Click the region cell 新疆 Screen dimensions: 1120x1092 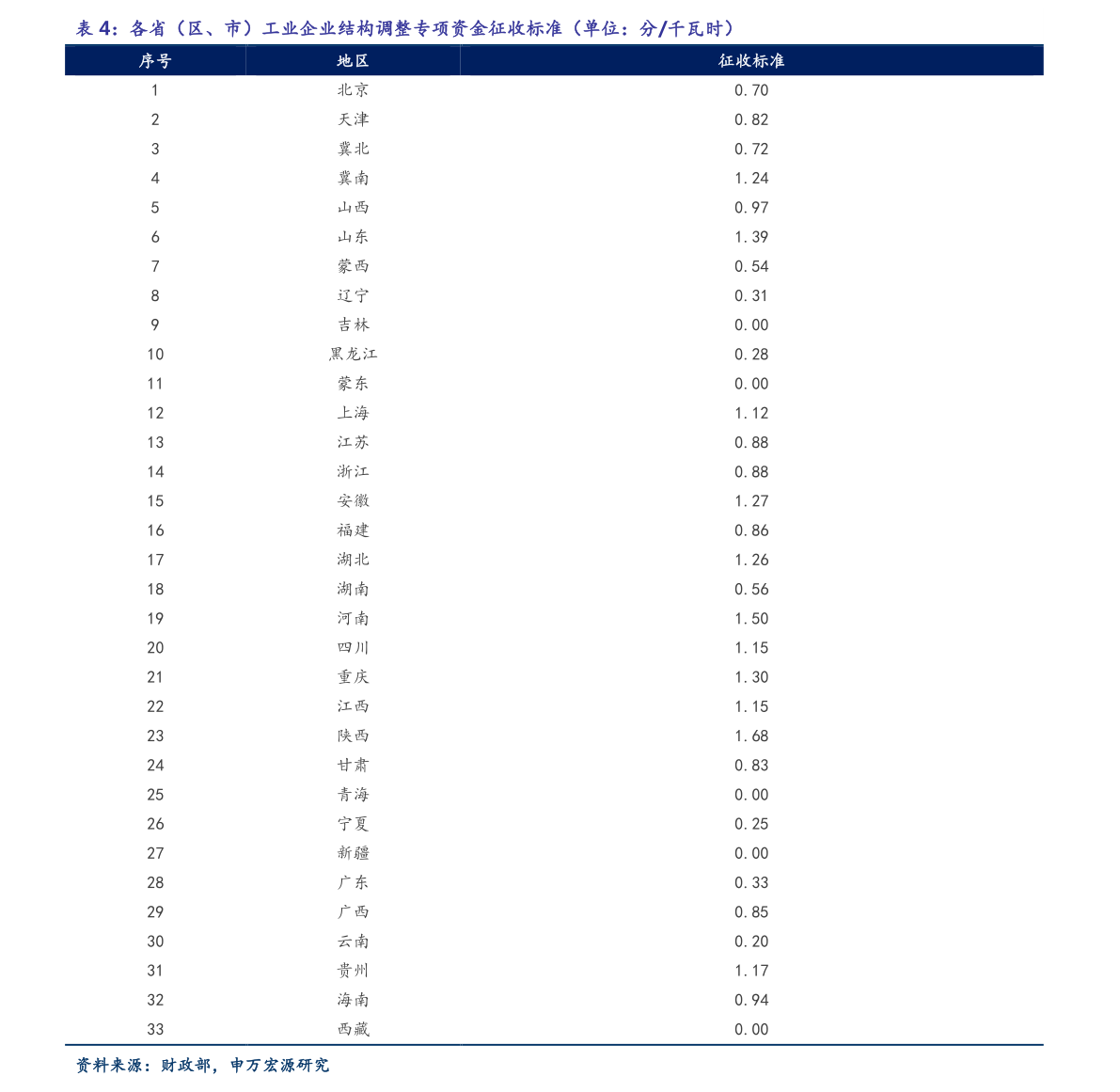[x=353, y=853]
